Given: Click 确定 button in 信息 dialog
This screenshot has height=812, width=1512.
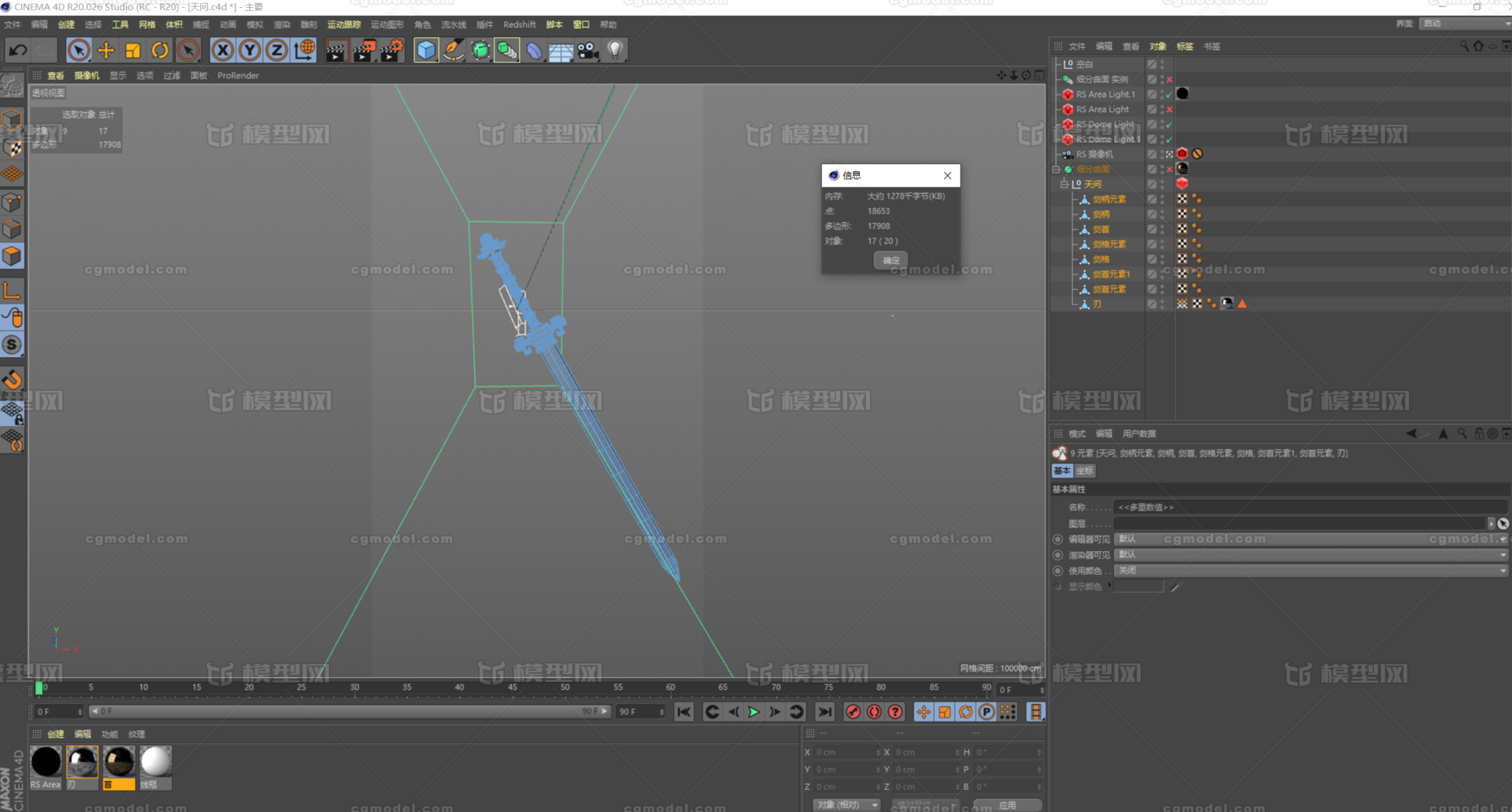Looking at the screenshot, I should point(890,260).
